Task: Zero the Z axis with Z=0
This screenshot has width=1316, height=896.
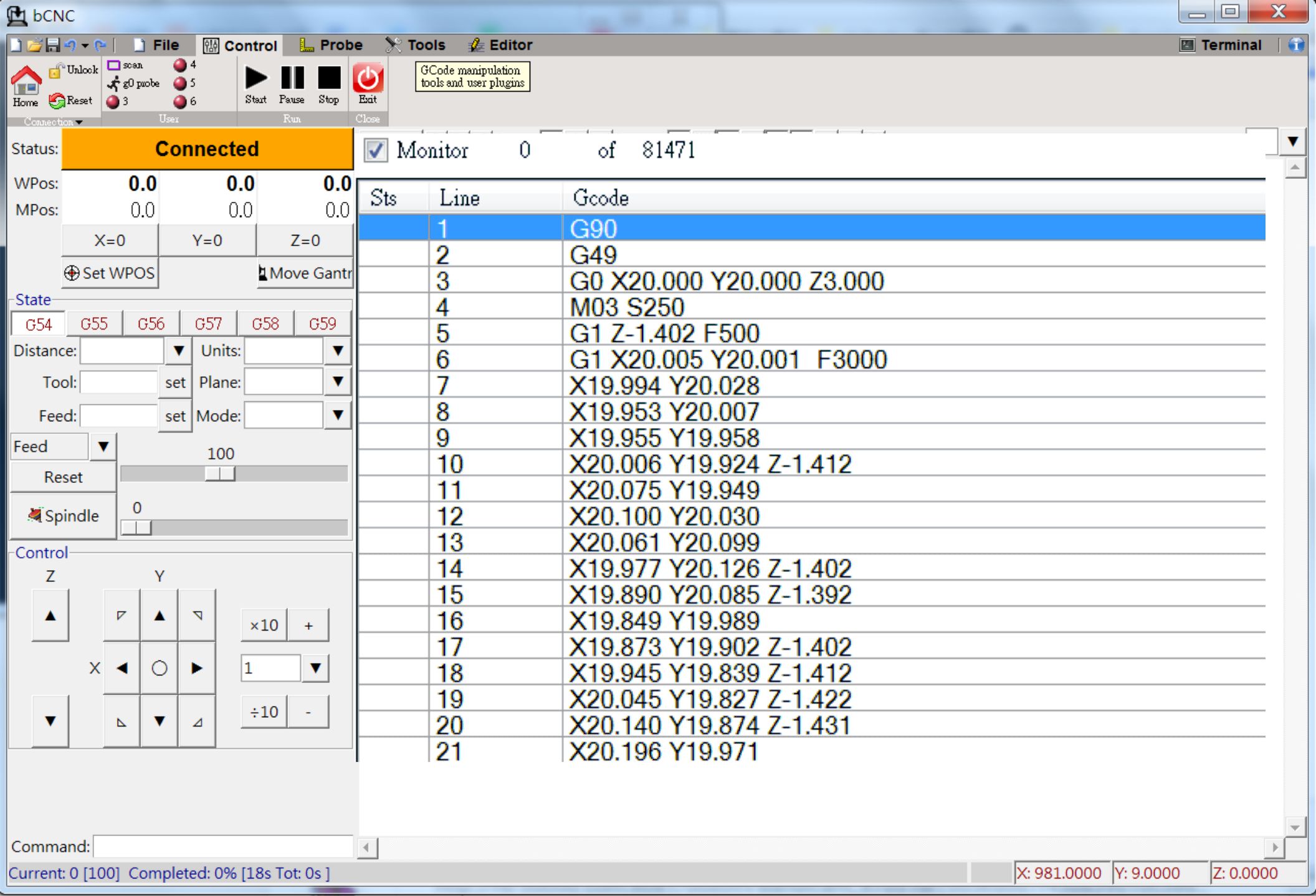Action: (305, 241)
